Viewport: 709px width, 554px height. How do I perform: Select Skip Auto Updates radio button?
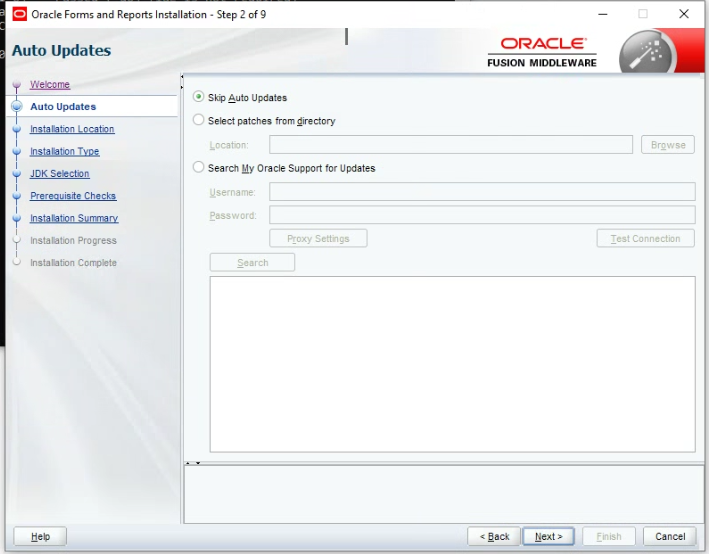coord(199,97)
